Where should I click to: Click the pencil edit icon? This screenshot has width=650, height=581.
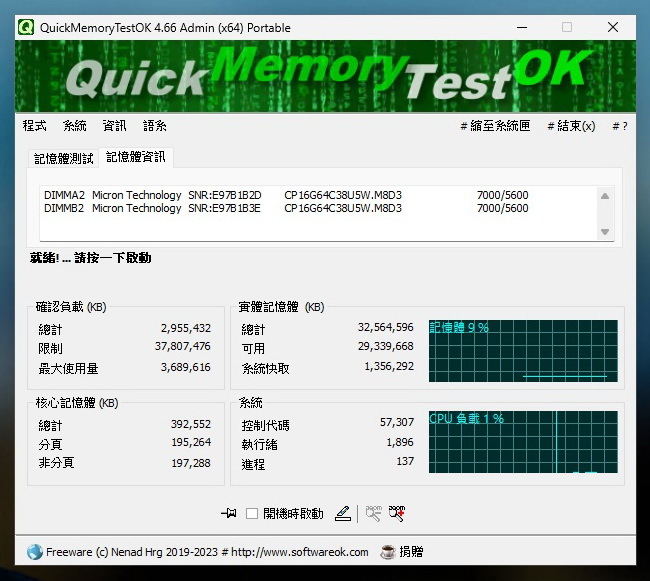click(x=343, y=513)
